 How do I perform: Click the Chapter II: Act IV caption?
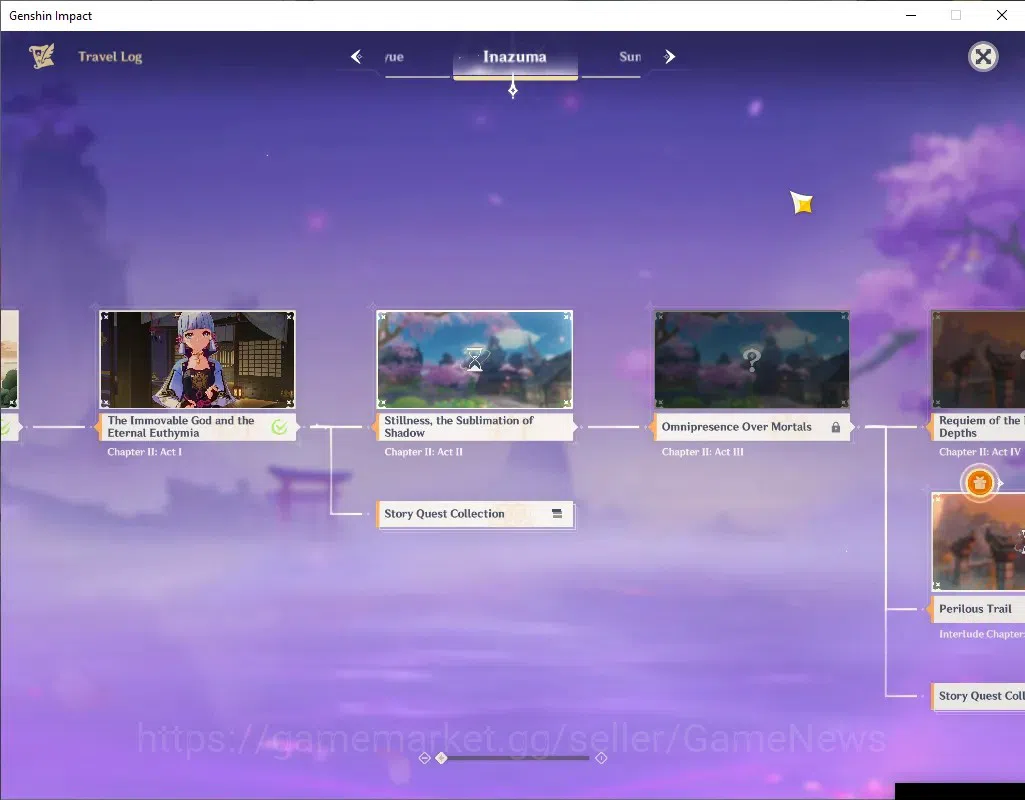click(980, 452)
